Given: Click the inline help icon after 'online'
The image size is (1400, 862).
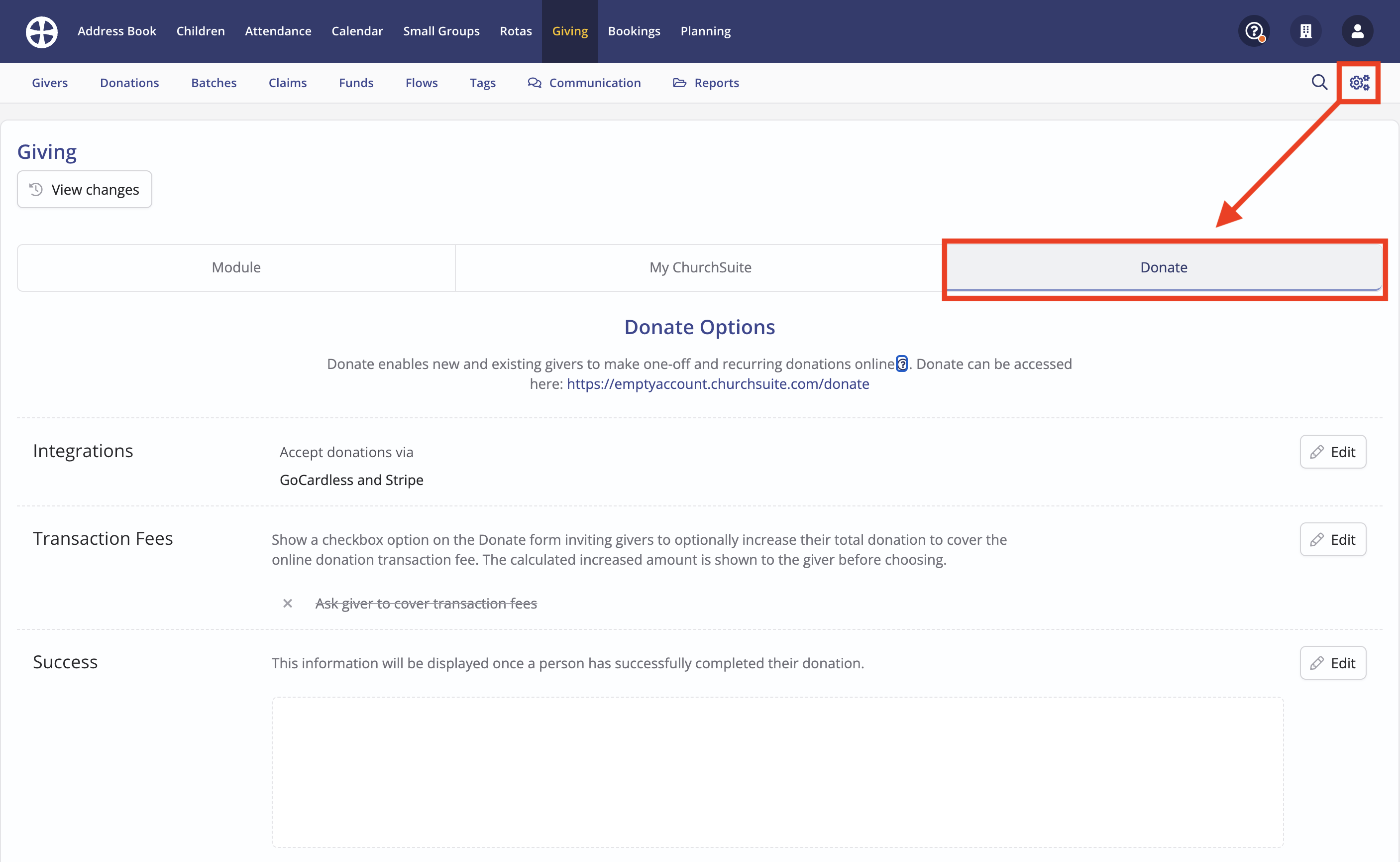Looking at the screenshot, I should tap(901, 364).
